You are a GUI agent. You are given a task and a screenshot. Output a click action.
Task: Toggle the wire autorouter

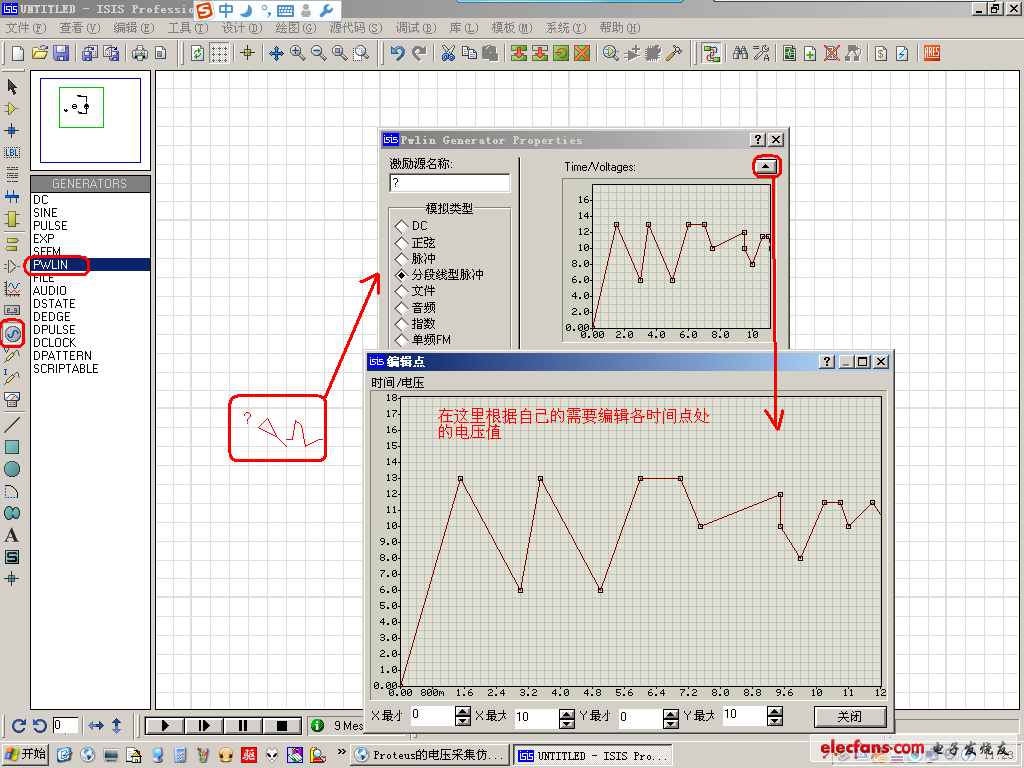coord(711,53)
